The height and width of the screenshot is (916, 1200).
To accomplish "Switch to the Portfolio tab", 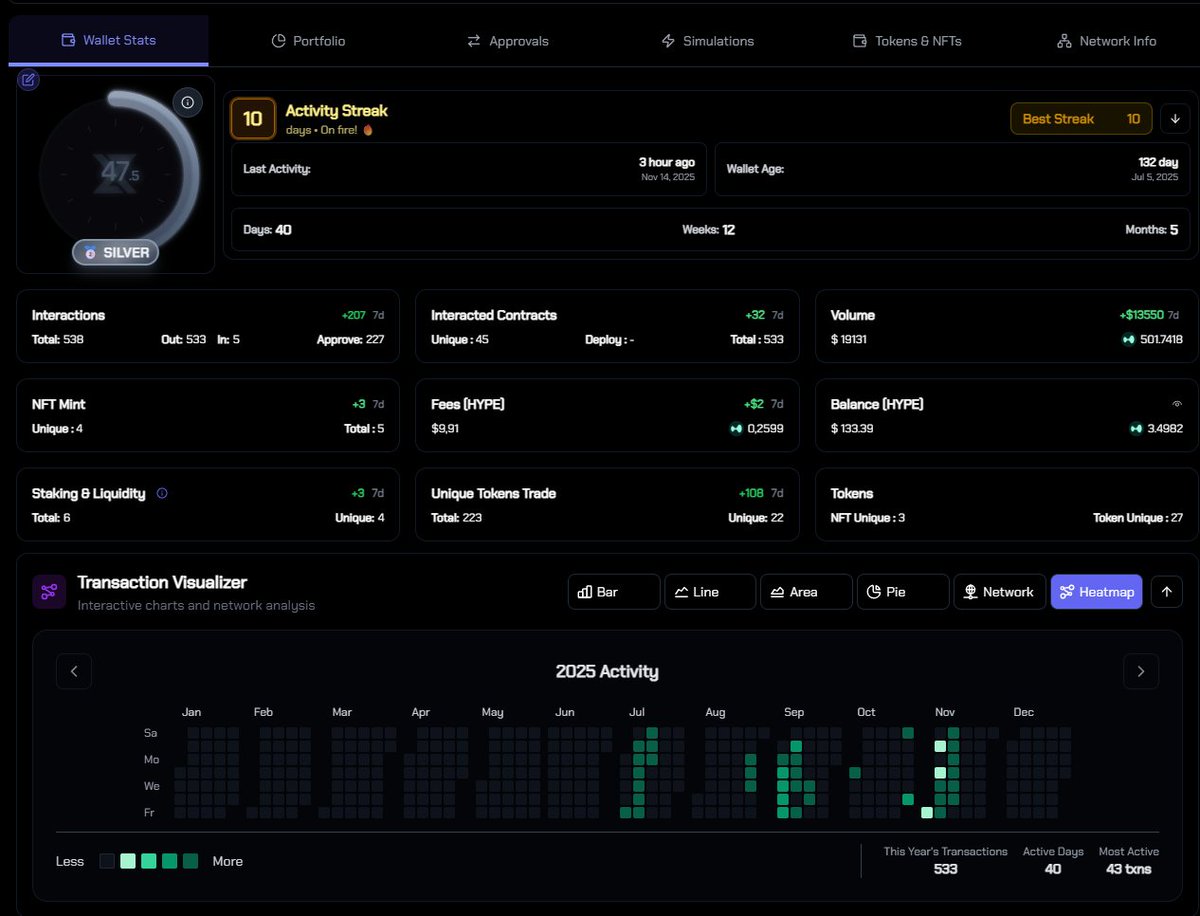I will tap(309, 41).
